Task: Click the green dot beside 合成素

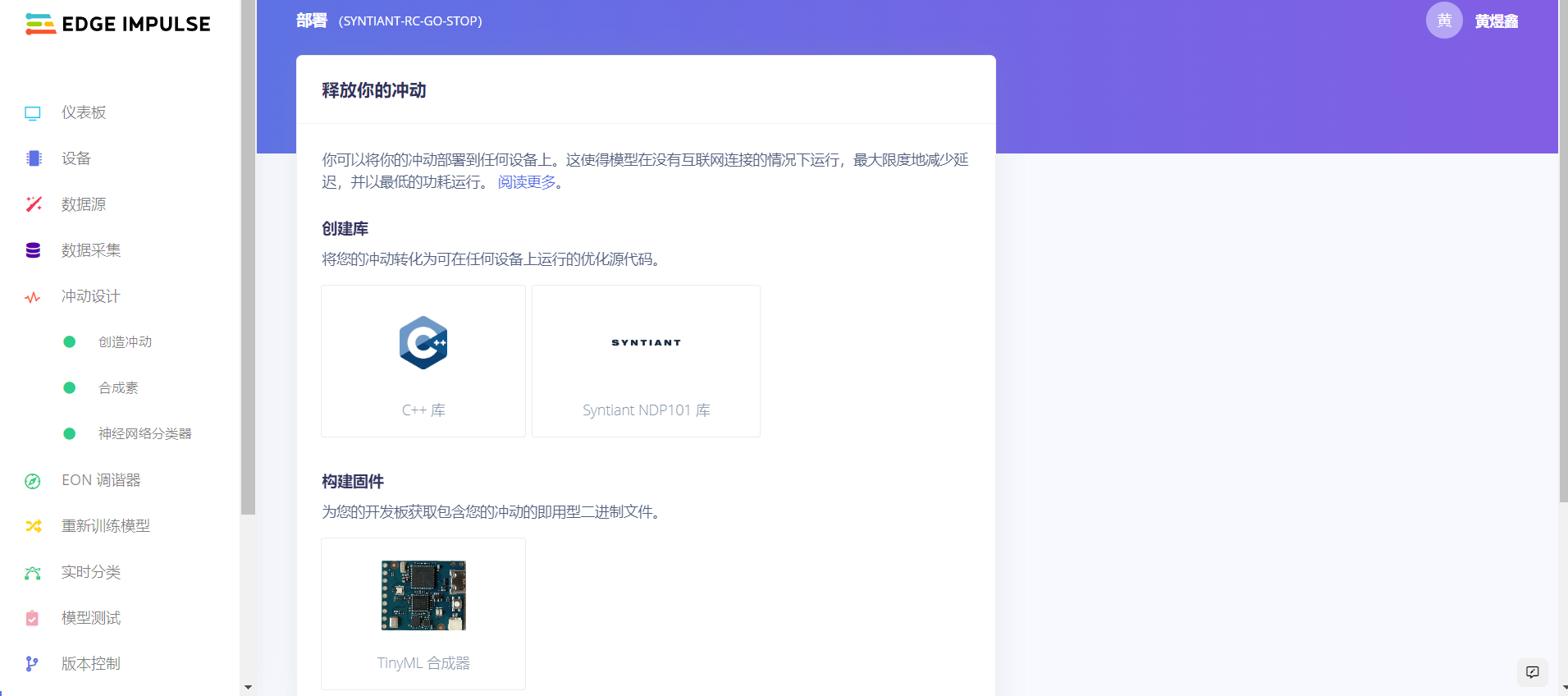Action: 70,387
